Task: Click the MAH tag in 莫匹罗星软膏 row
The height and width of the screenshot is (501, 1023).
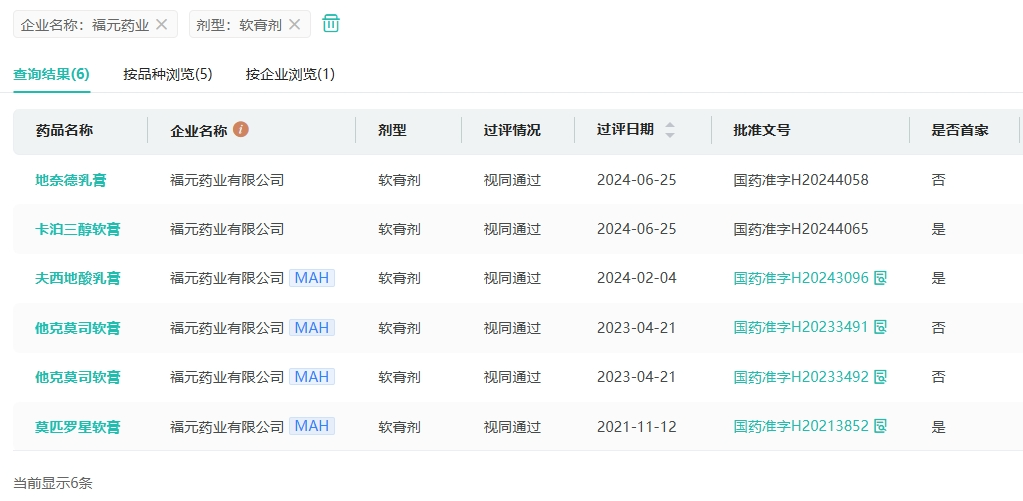Action: [x=312, y=426]
